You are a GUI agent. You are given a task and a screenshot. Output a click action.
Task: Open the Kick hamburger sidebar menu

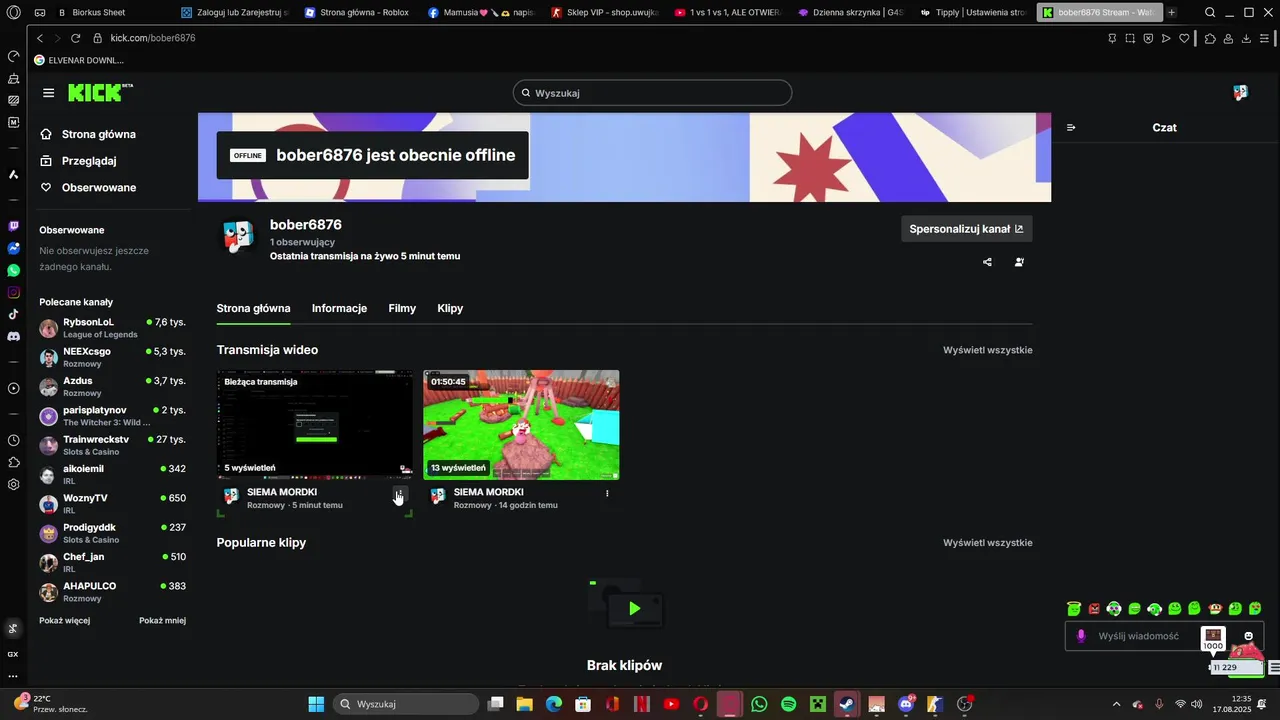(48, 93)
